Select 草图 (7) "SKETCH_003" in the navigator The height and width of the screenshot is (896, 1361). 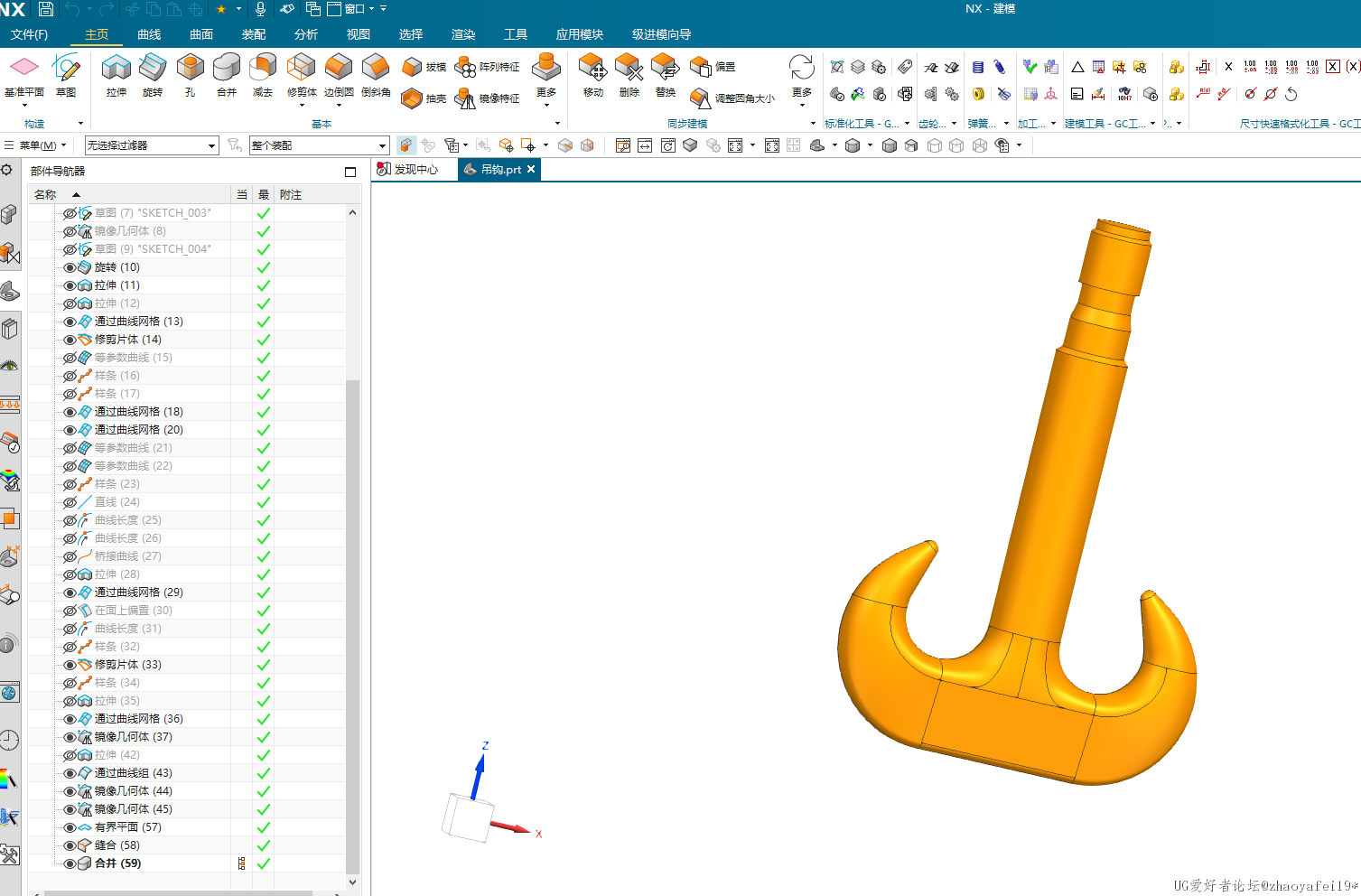pos(153,213)
